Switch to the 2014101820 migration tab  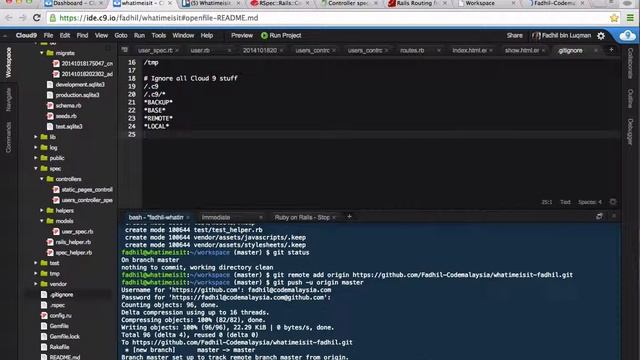pyautogui.click(x=260, y=51)
